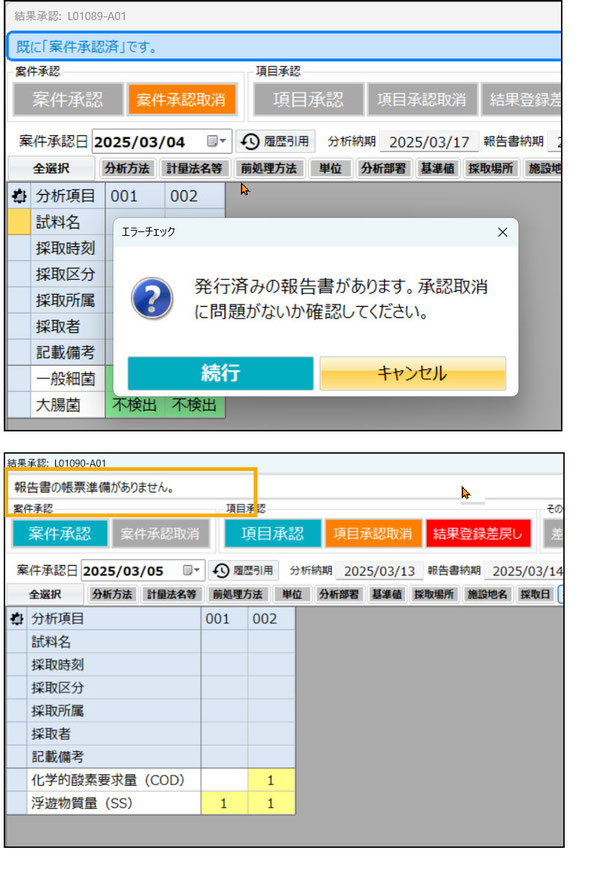
Task: Select 施設地名 column button in lower window
Action: point(487,594)
